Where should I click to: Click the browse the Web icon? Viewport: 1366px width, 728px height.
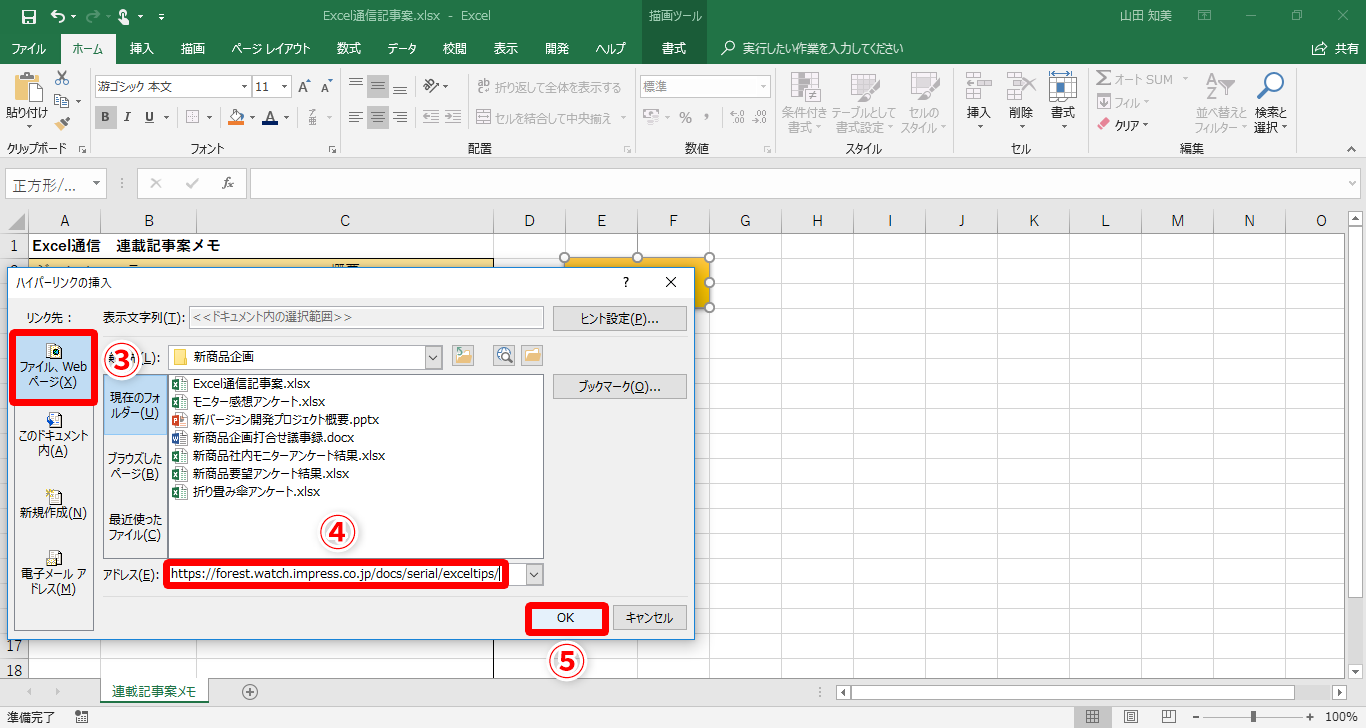[x=505, y=355]
